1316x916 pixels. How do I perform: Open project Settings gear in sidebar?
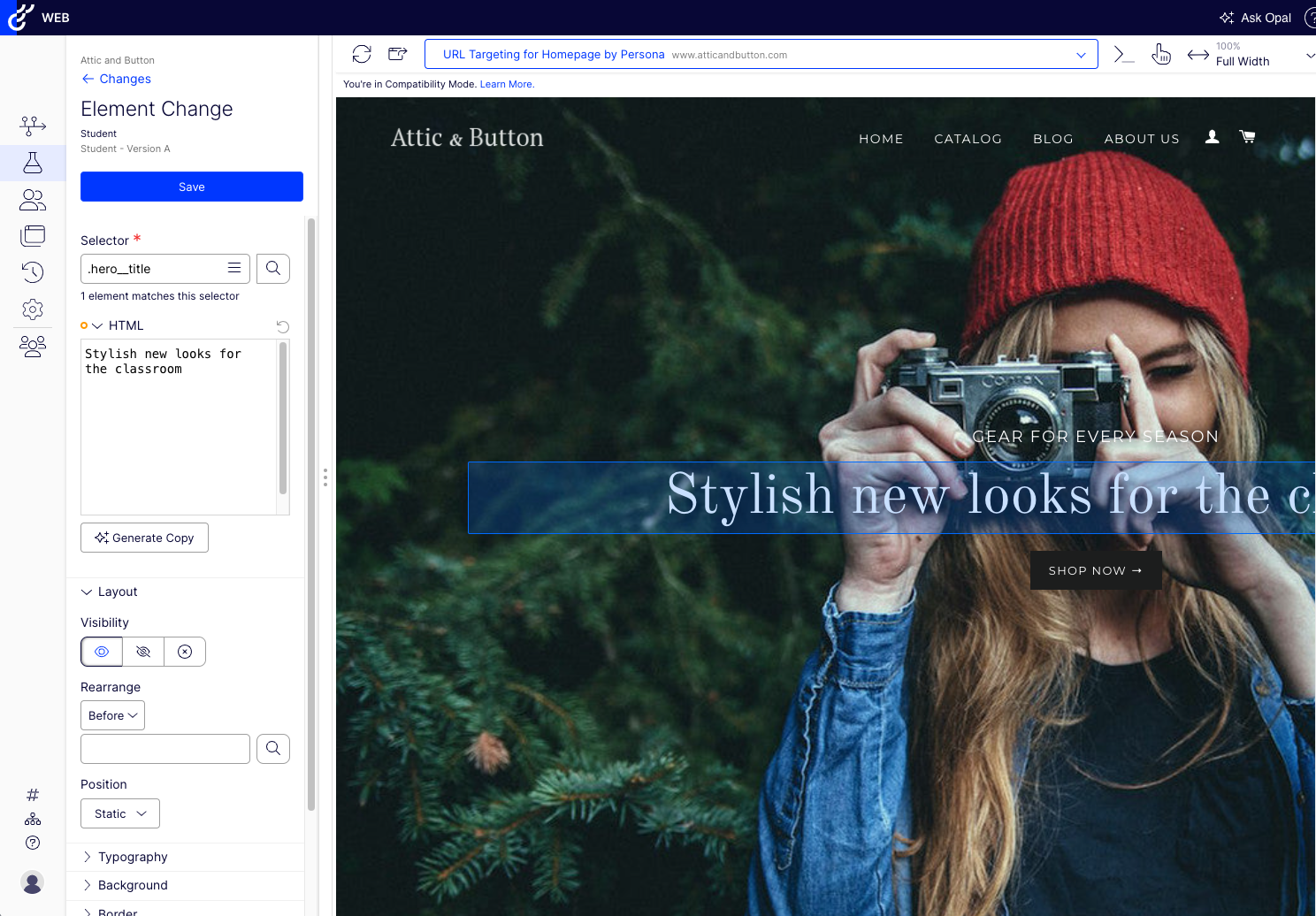point(33,309)
